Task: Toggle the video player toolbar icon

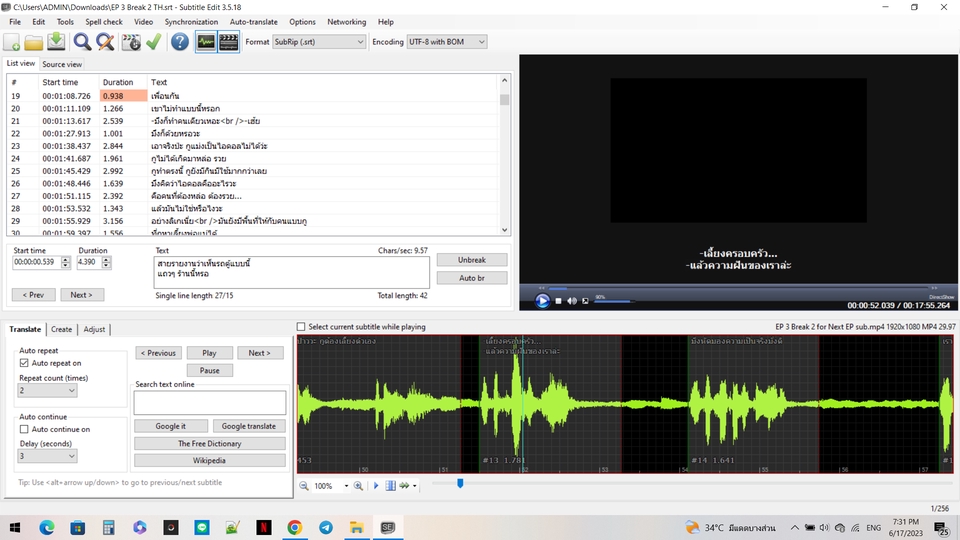Action: [x=228, y=42]
